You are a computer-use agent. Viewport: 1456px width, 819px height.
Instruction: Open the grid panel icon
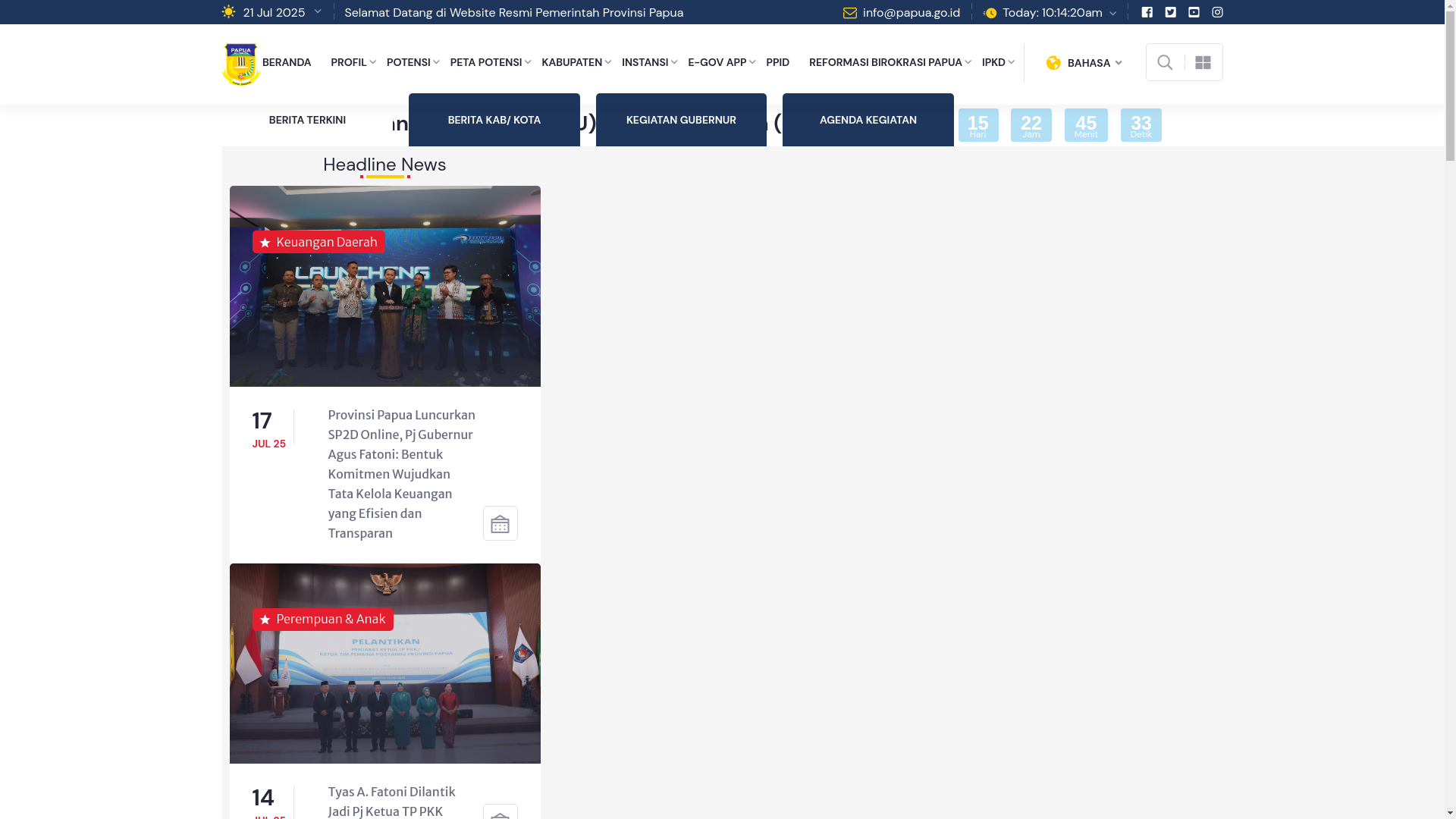[x=1203, y=62]
